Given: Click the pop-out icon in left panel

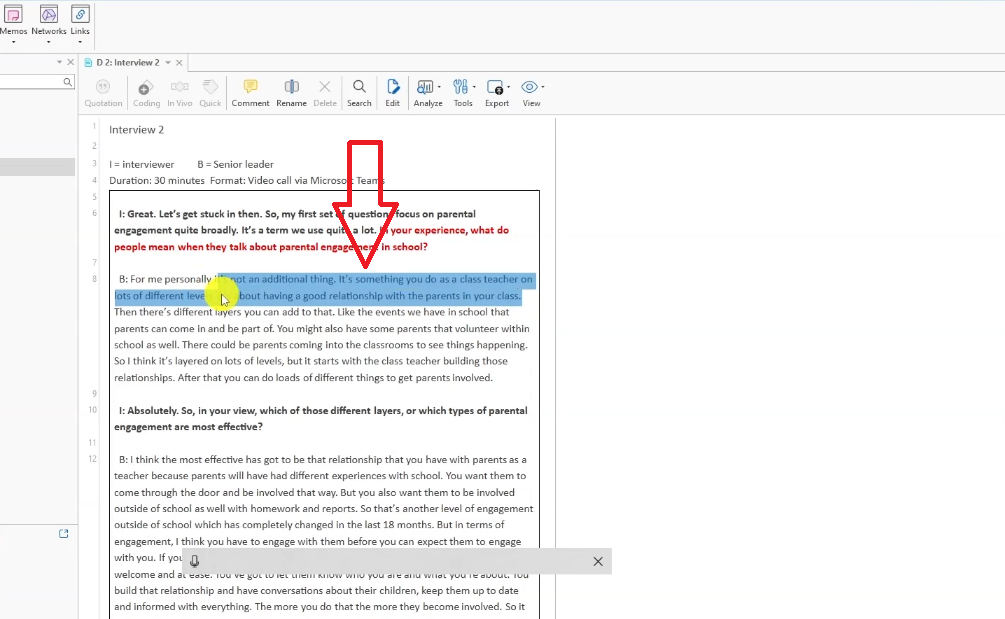Looking at the screenshot, I should 64,534.
